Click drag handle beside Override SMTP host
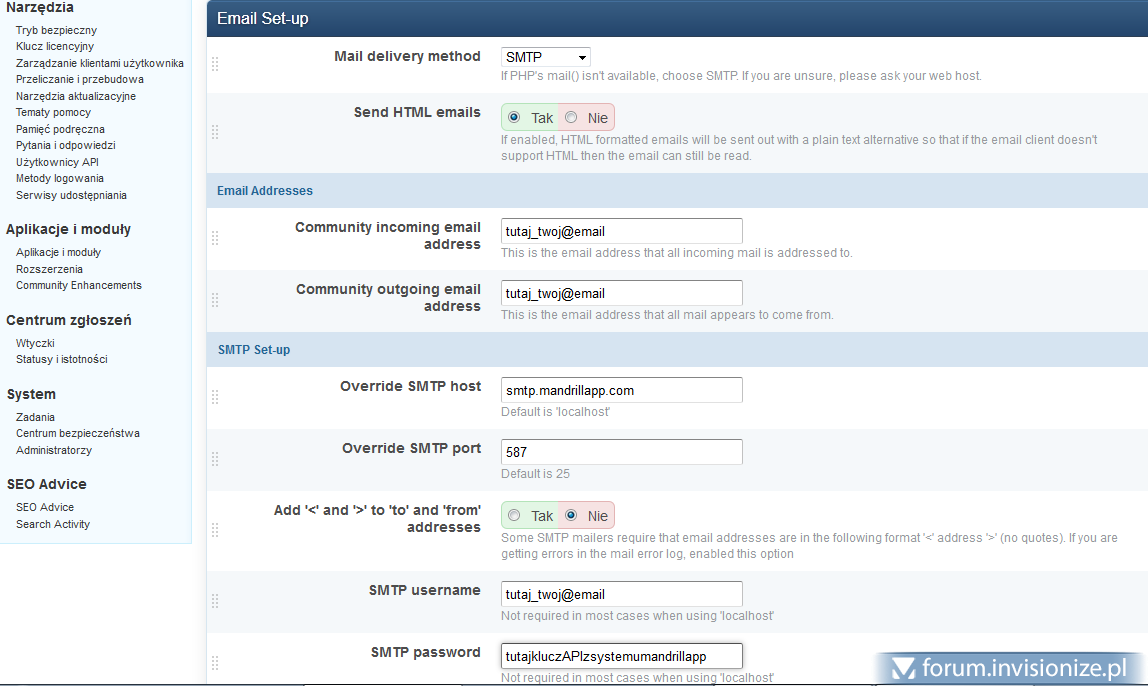 coord(214,397)
